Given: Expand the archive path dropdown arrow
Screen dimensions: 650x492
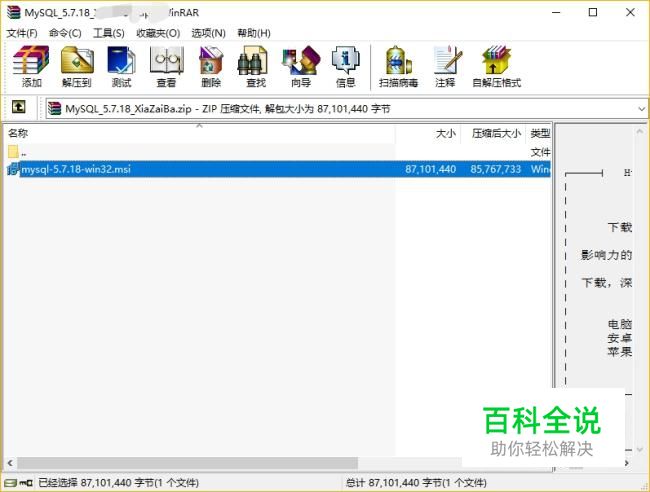Looking at the screenshot, I should coord(641,109).
